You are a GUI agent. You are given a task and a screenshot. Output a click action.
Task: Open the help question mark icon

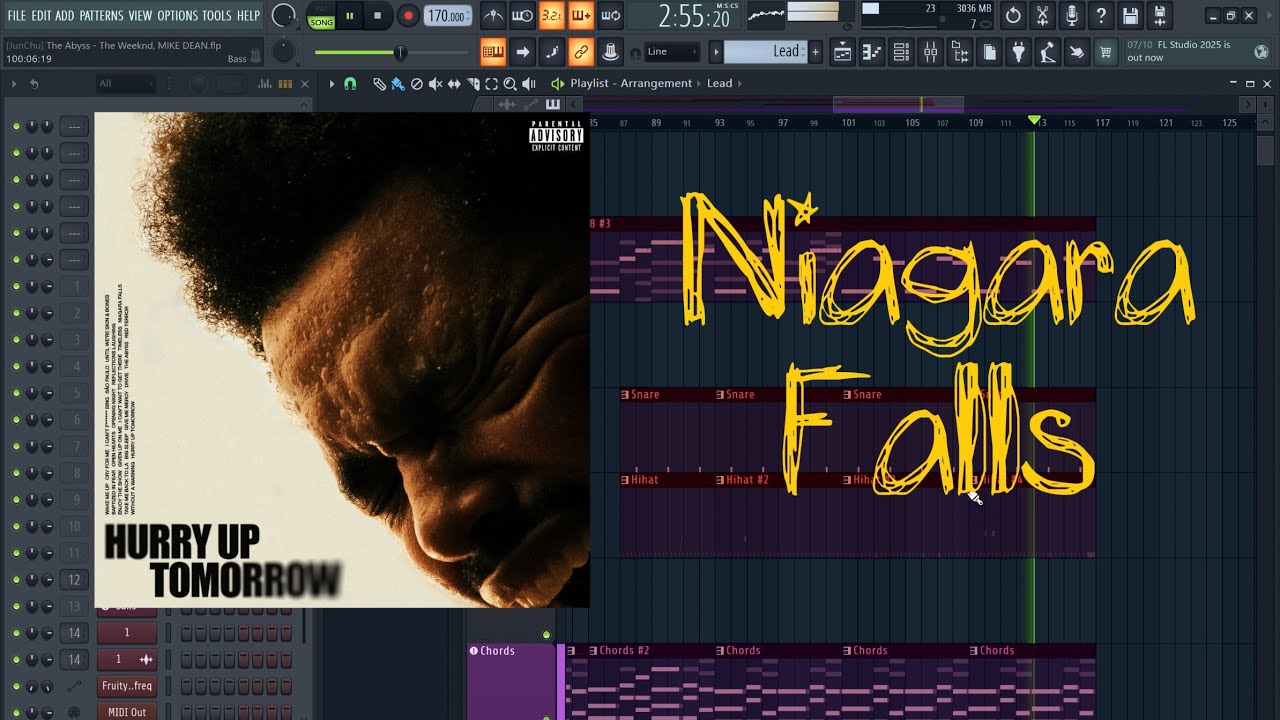[x=1101, y=16]
